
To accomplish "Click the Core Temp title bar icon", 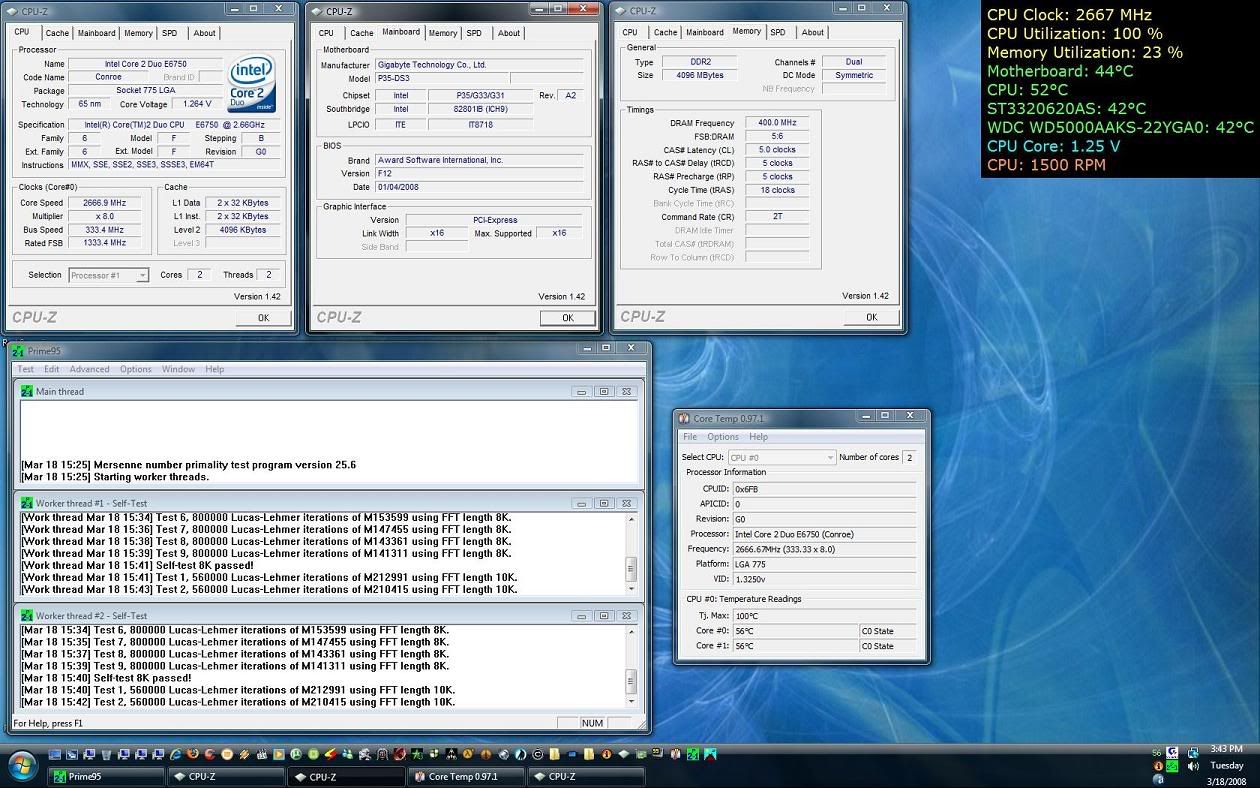I will (x=684, y=418).
